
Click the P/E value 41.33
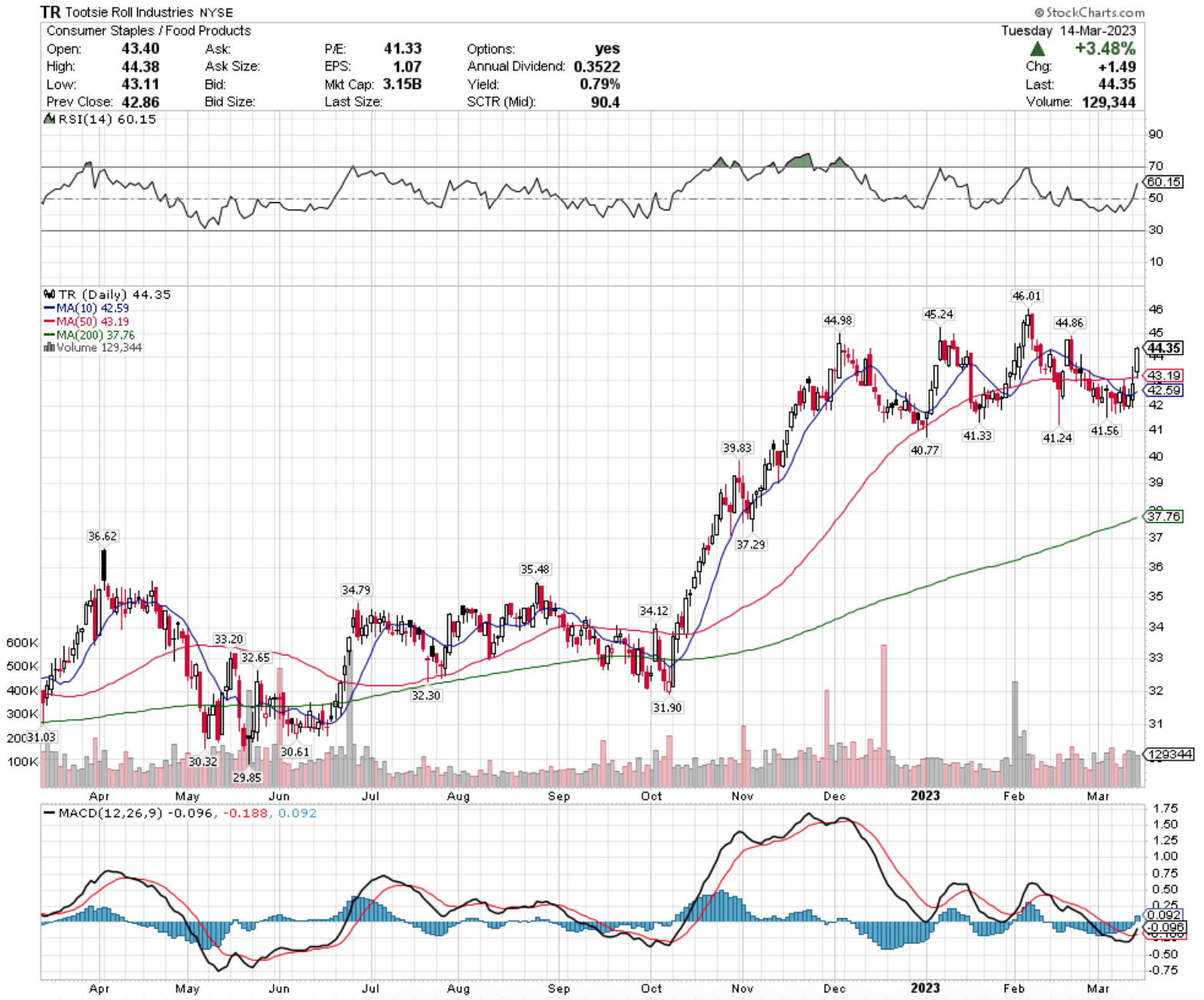[x=403, y=49]
